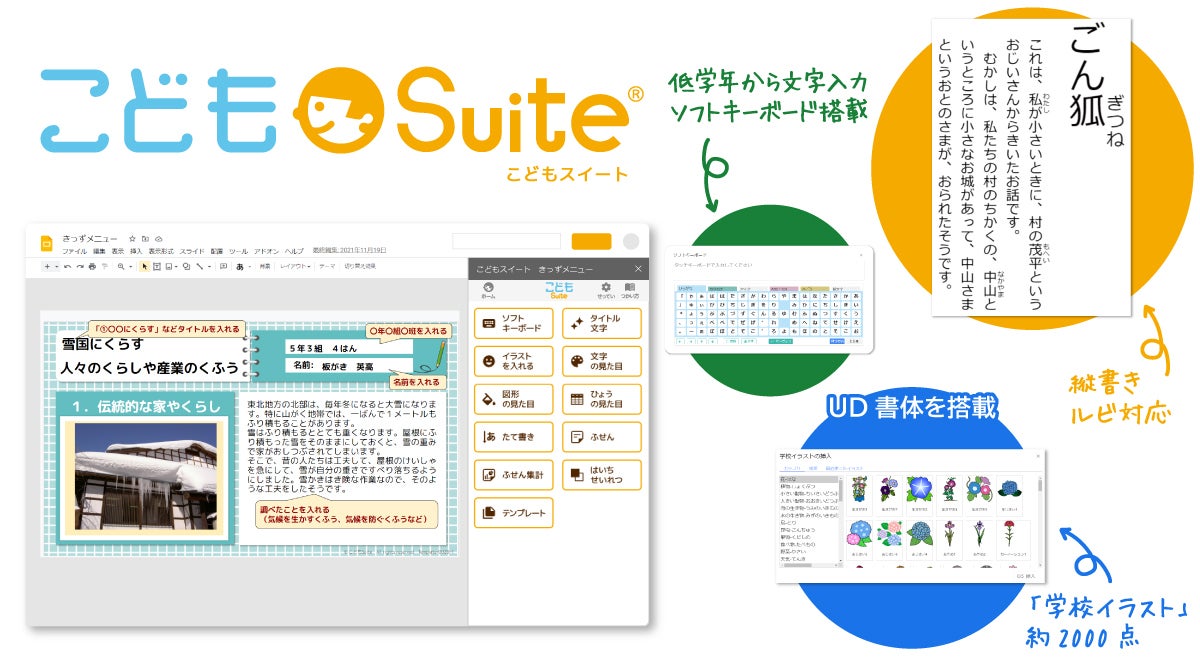The image size is (1200, 660).
Task: Star the きっずメニュー document
Action: coord(132,239)
